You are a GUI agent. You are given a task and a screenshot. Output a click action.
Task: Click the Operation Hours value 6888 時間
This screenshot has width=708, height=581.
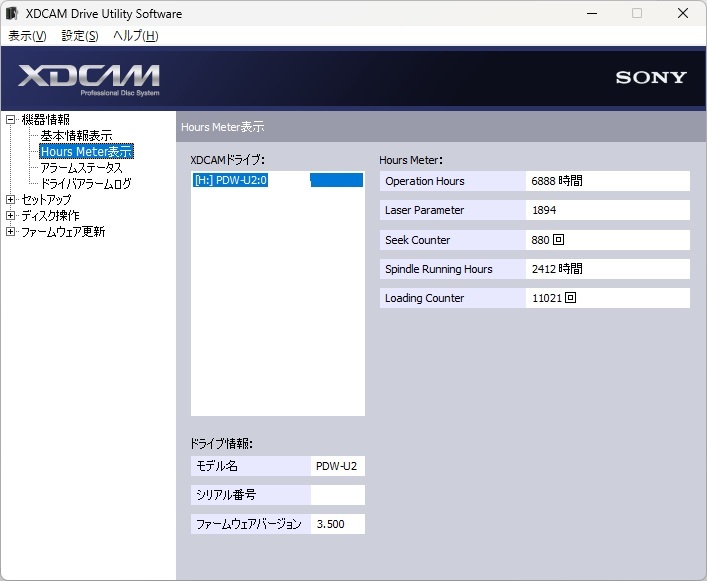click(x=607, y=181)
